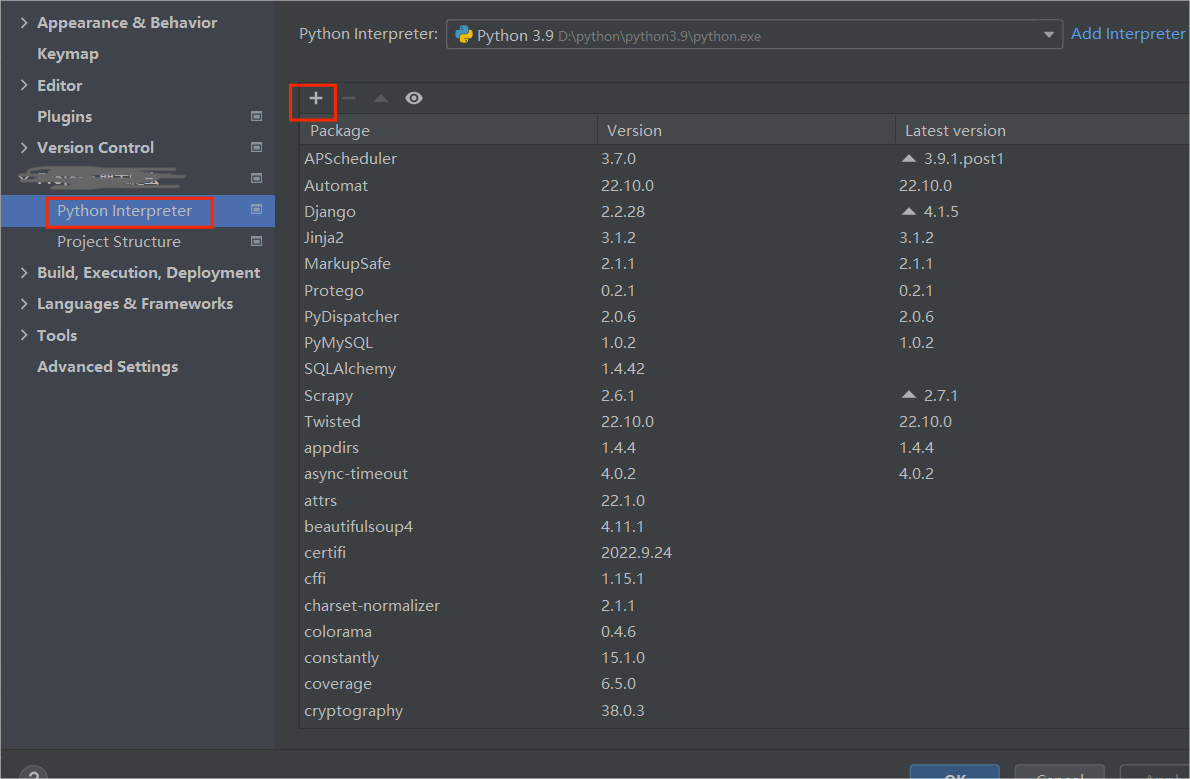The image size is (1190, 779).
Task: Click project-level icon next to Project Structure
Action: (257, 241)
